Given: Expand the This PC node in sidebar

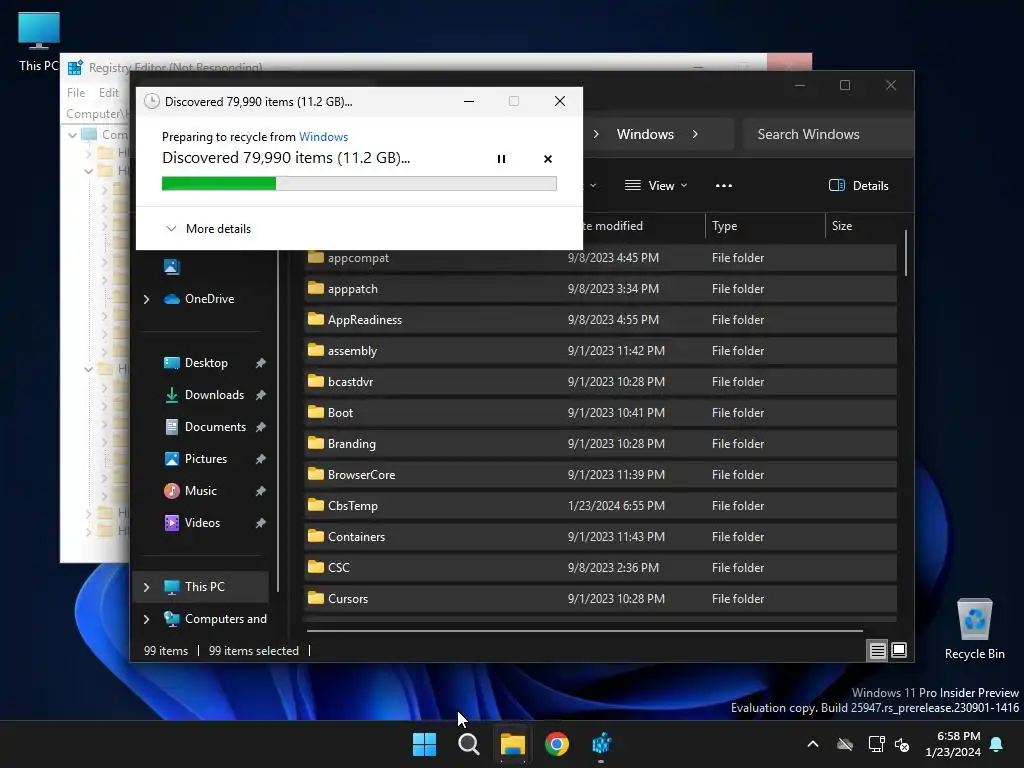Looking at the screenshot, I should (146, 587).
